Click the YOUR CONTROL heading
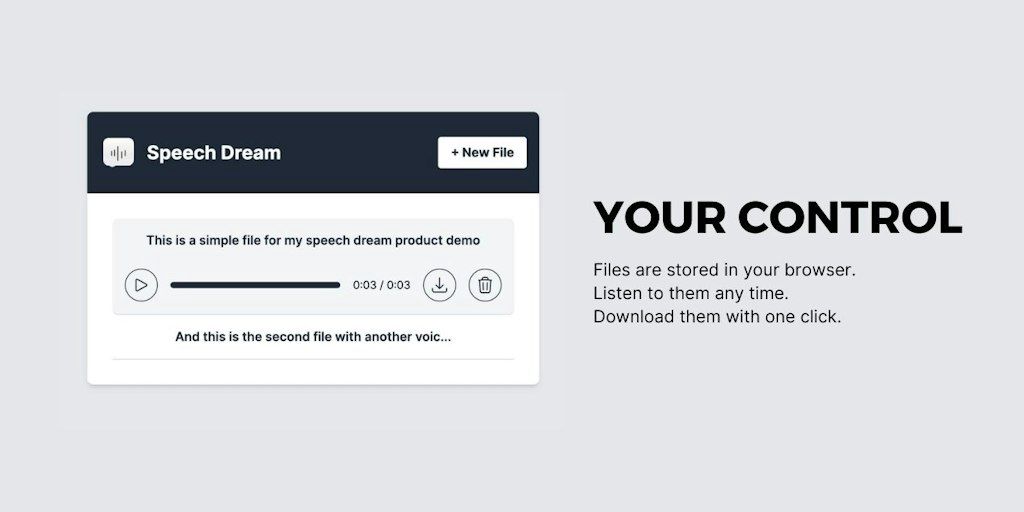Screen dimensions: 1024x512 coord(777,218)
